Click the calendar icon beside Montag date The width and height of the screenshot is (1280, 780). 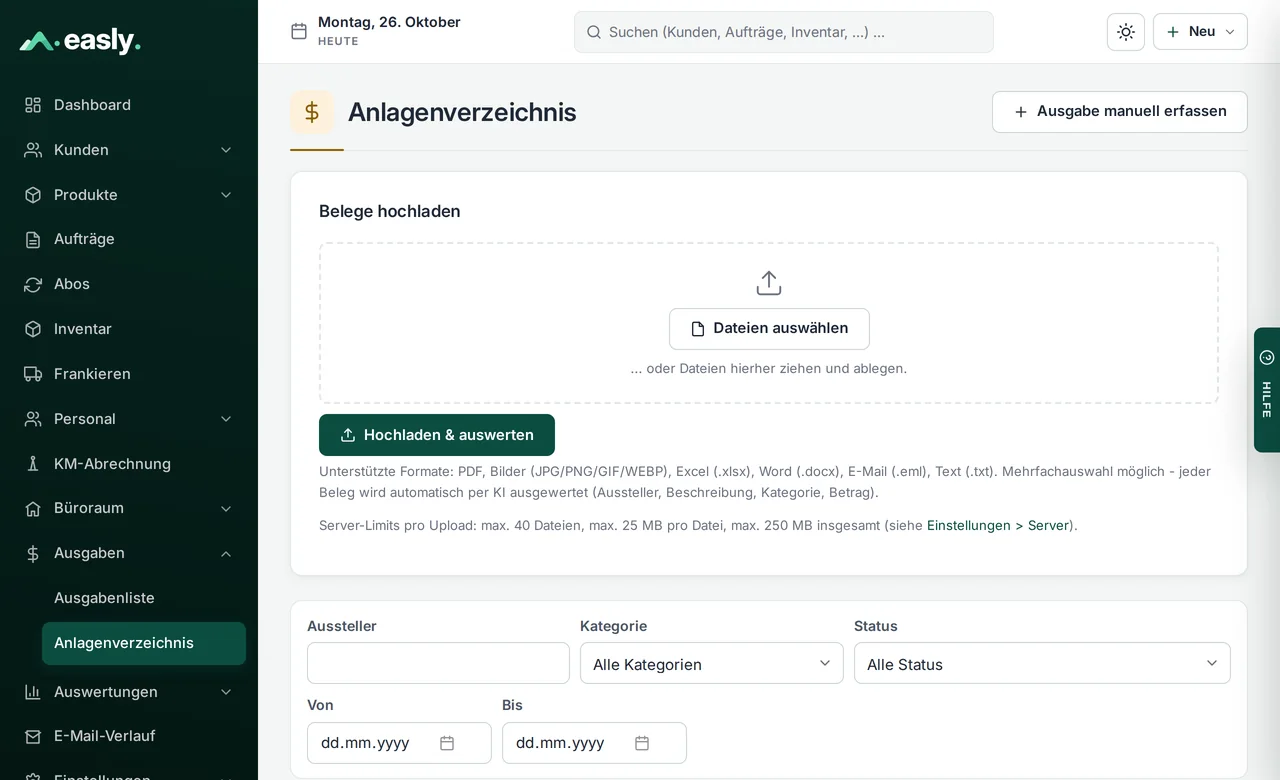(299, 31)
